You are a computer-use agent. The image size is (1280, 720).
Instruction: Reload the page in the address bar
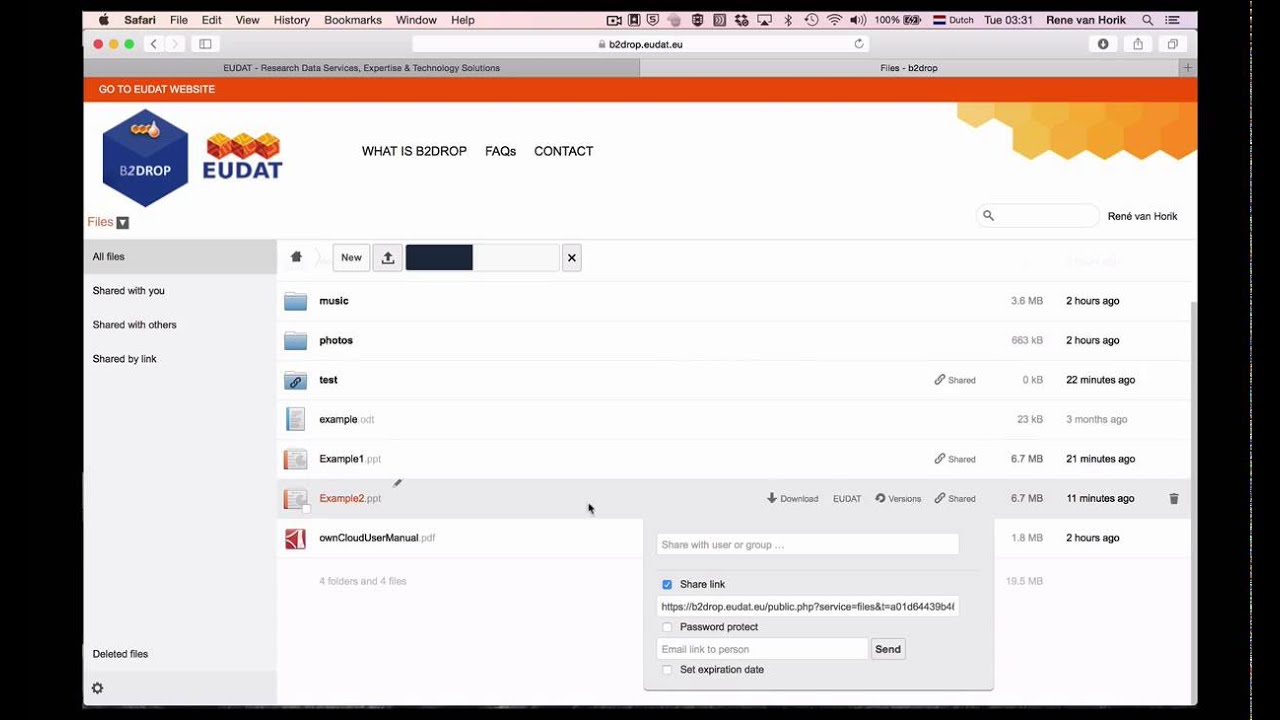[858, 44]
